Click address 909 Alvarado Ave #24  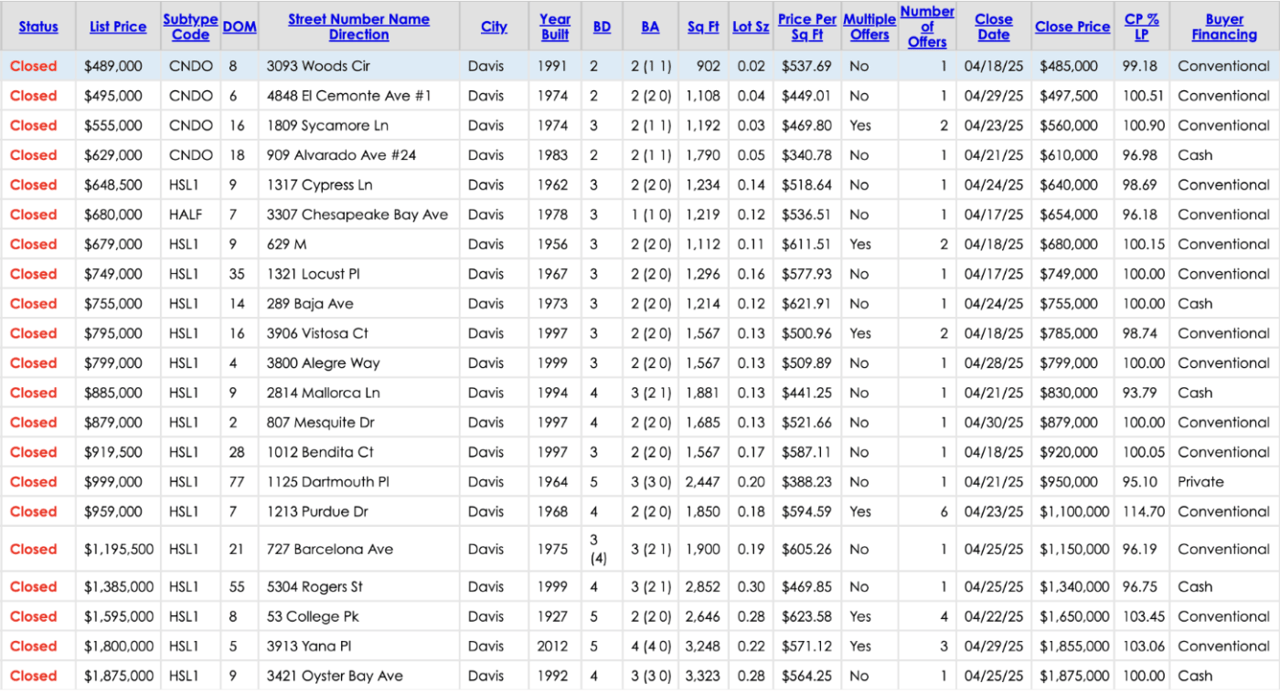(x=341, y=155)
